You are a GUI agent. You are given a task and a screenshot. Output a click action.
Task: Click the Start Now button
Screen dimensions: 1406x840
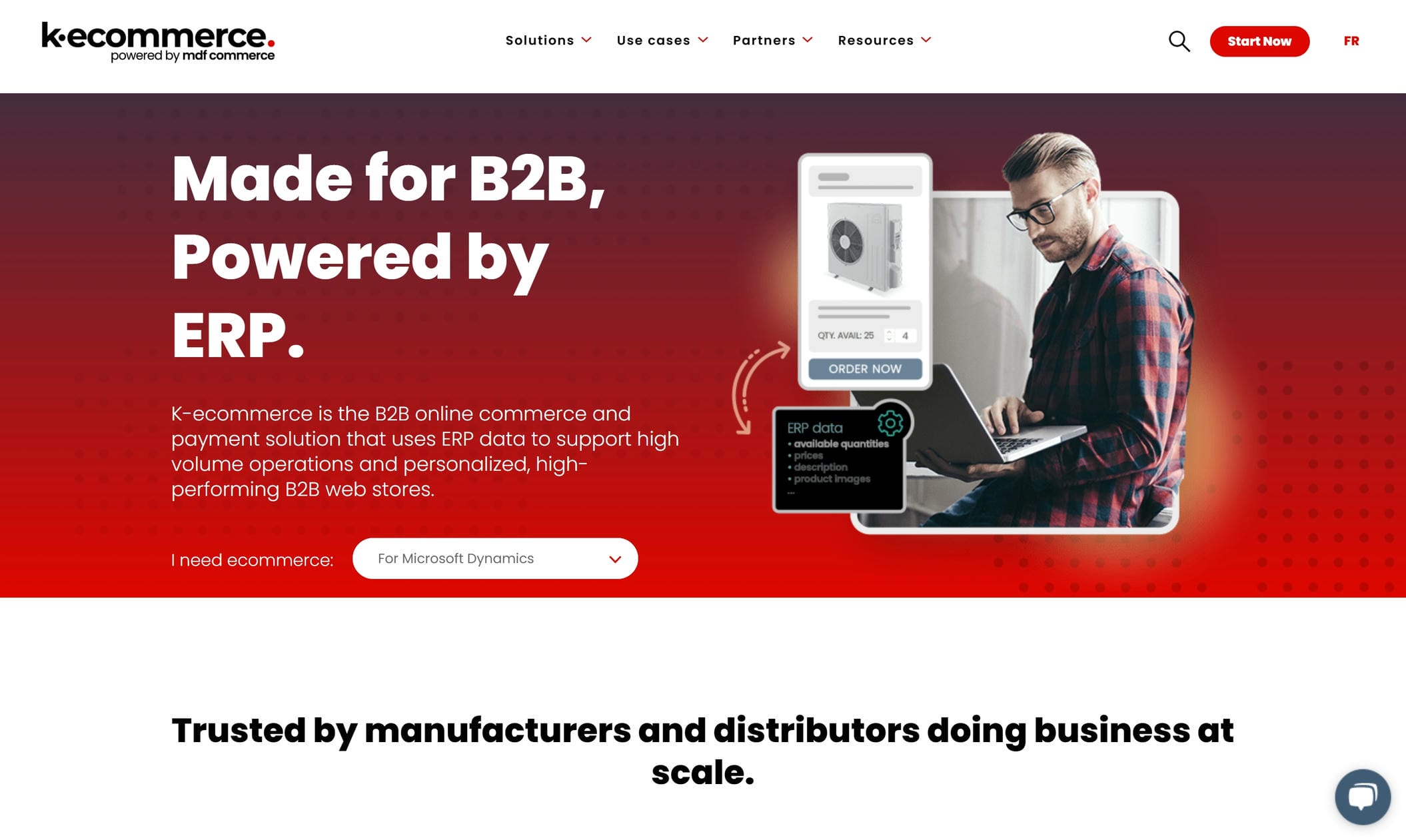point(1259,41)
